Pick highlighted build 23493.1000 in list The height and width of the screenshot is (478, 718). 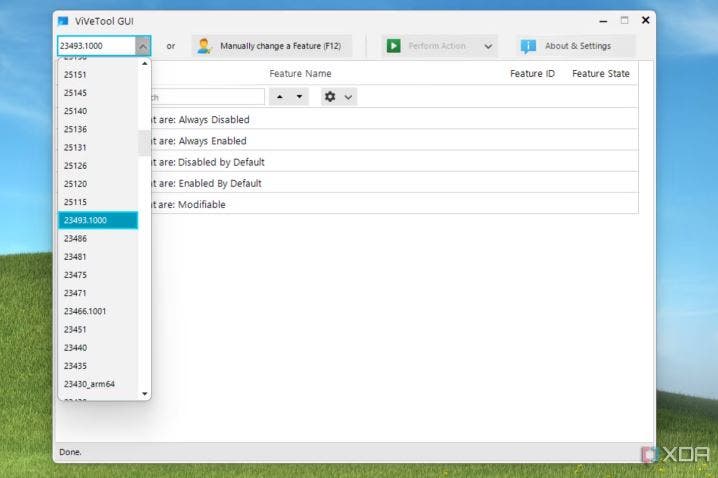(x=98, y=220)
